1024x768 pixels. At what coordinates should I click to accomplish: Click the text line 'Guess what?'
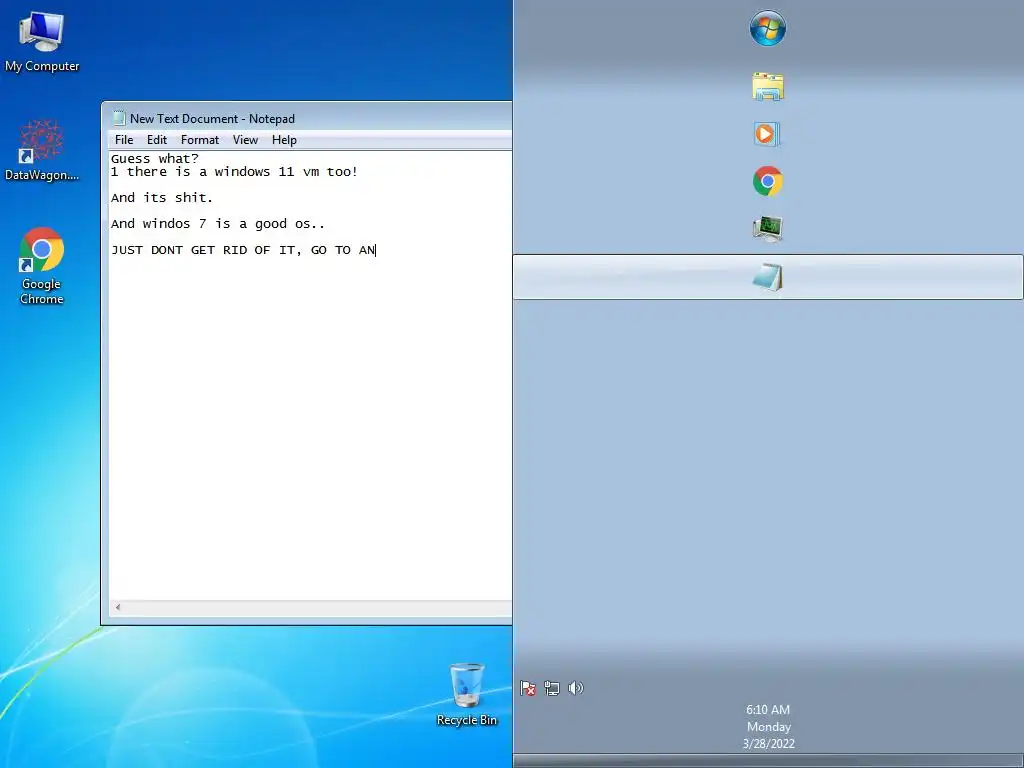(155, 159)
